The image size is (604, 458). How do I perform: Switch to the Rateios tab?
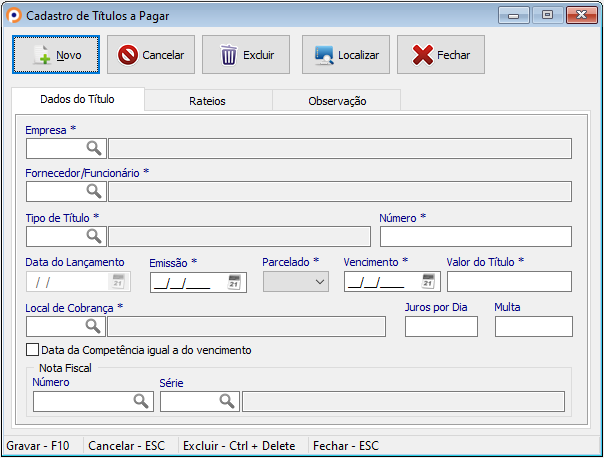click(207, 101)
